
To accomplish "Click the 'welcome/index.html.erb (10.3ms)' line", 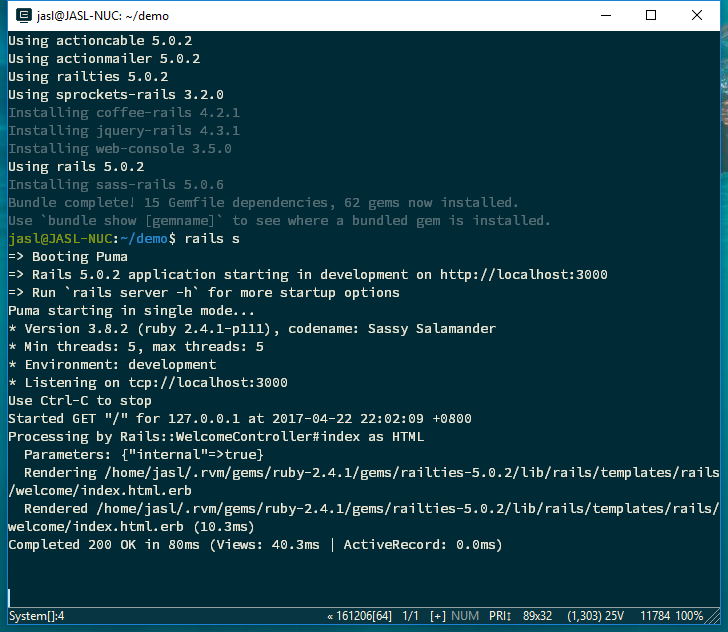I will click(131, 527).
